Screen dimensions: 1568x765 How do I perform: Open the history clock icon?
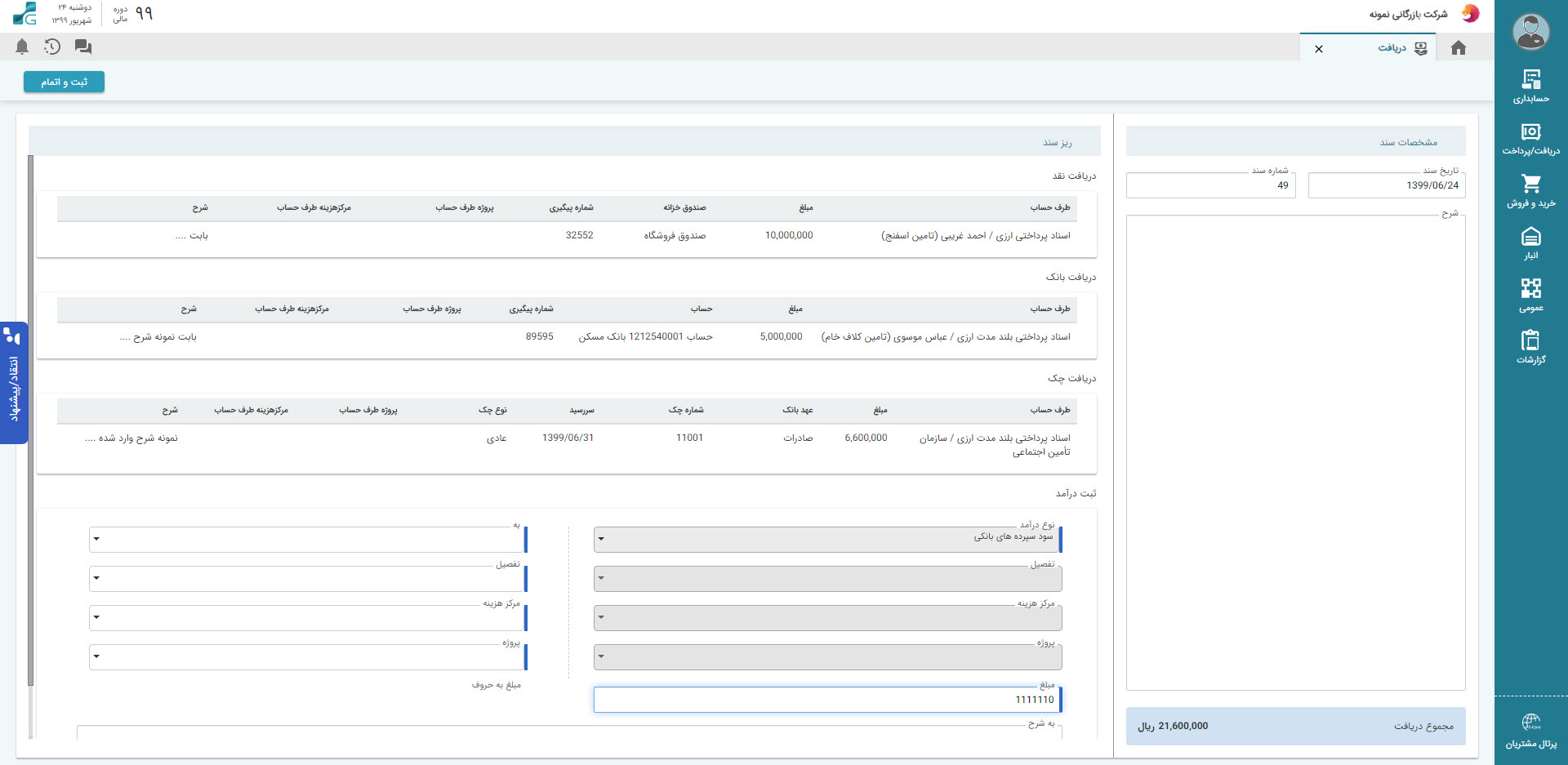(52, 47)
